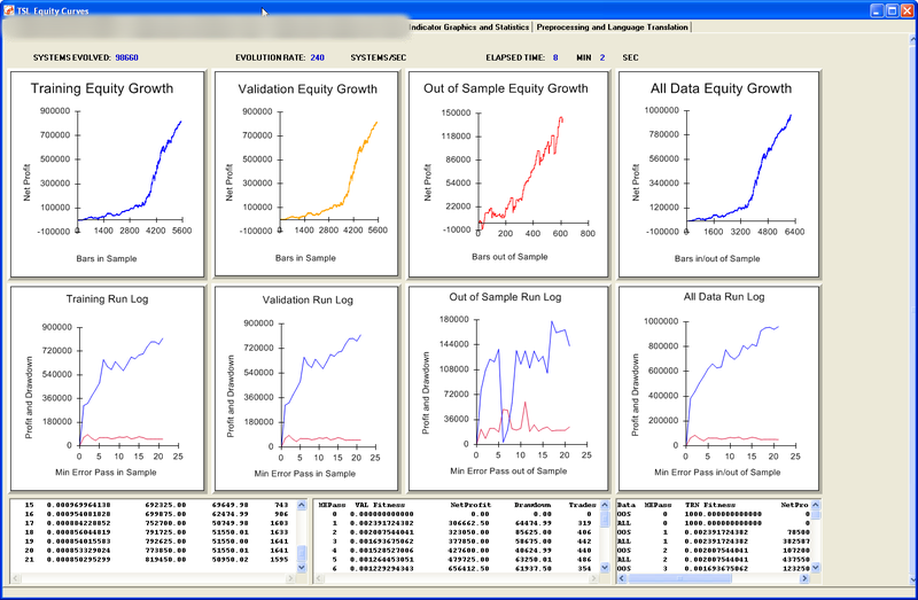Select the All Data Equity Growth chart
918x600 pixels.
[719, 173]
